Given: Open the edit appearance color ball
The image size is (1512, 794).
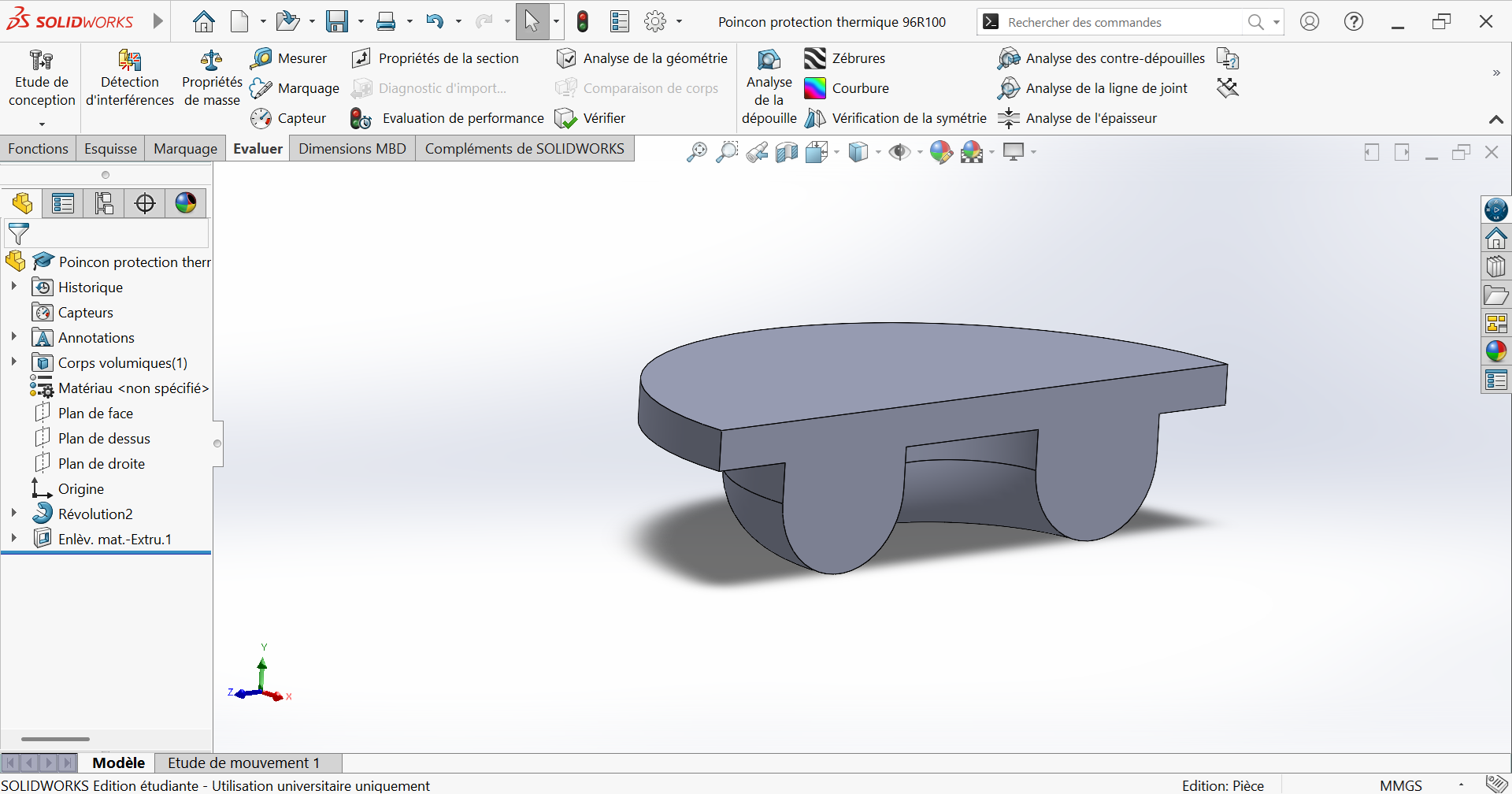Looking at the screenshot, I should pyautogui.click(x=940, y=152).
